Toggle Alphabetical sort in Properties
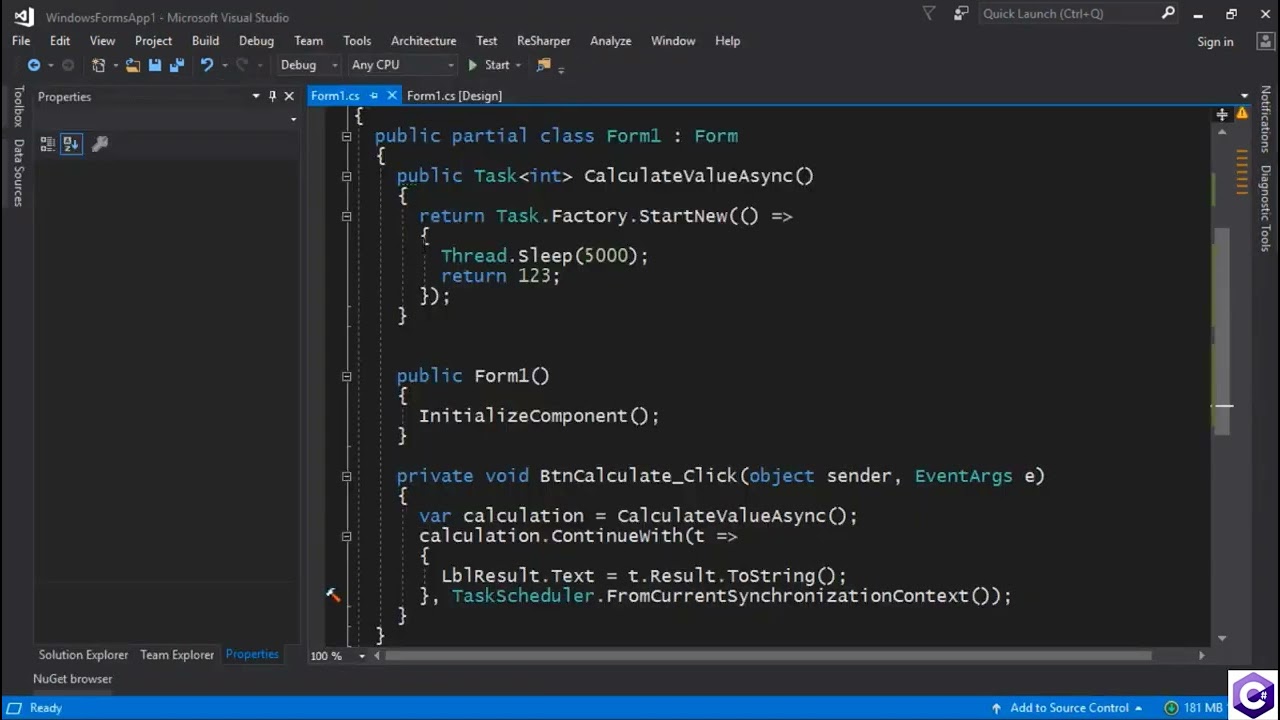 tap(70, 144)
